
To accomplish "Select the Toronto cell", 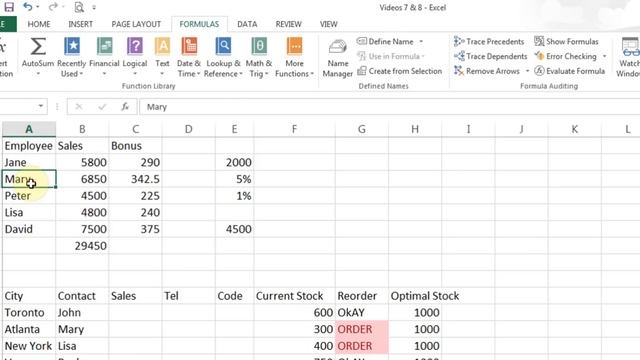I will click(29, 313).
